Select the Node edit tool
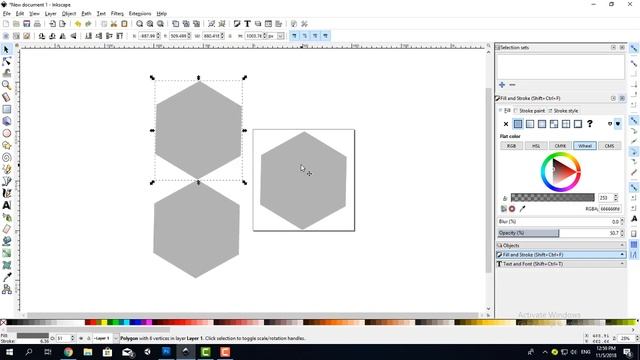640x360 pixels. coord(6,62)
